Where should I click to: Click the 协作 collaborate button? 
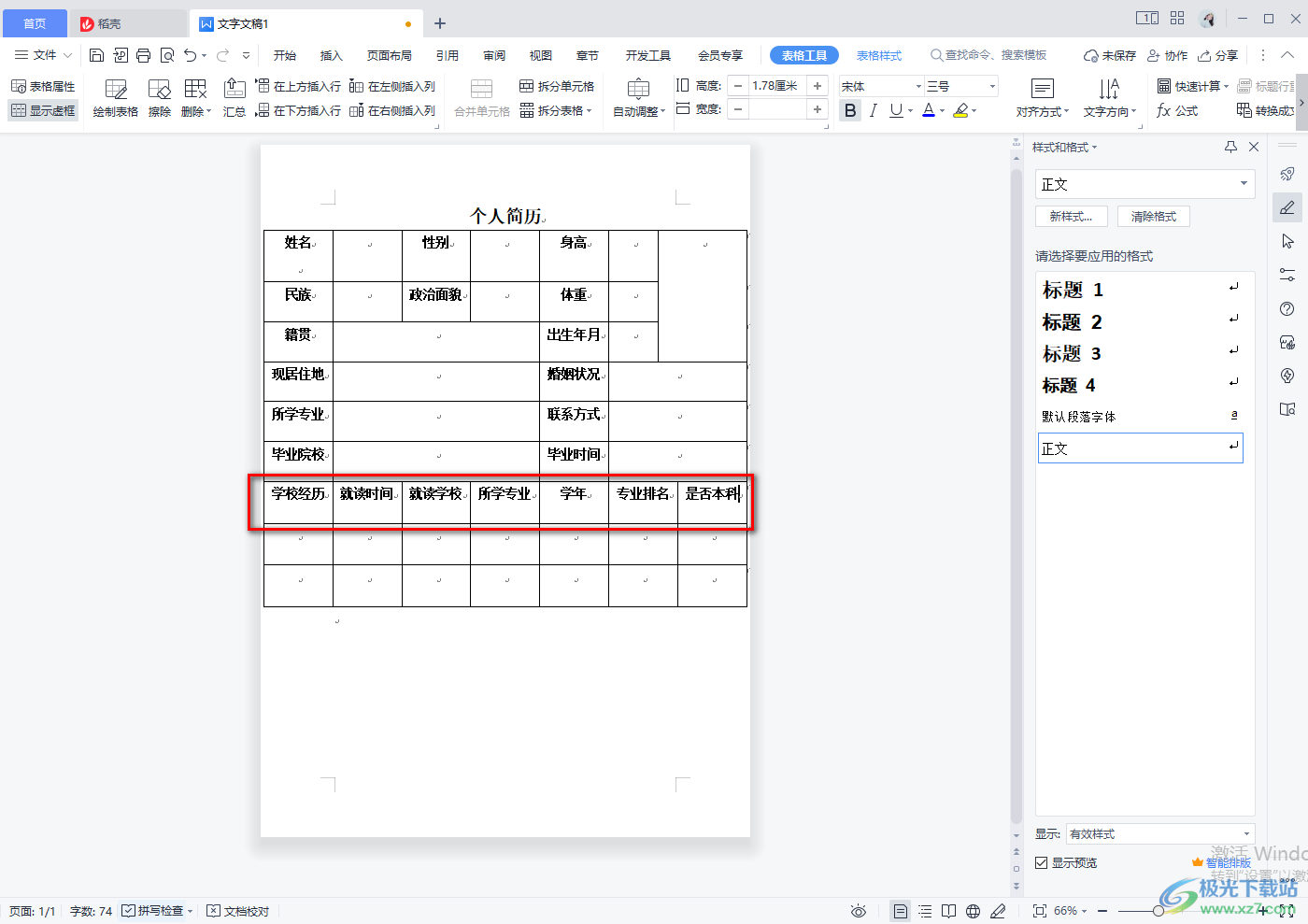(x=1168, y=55)
